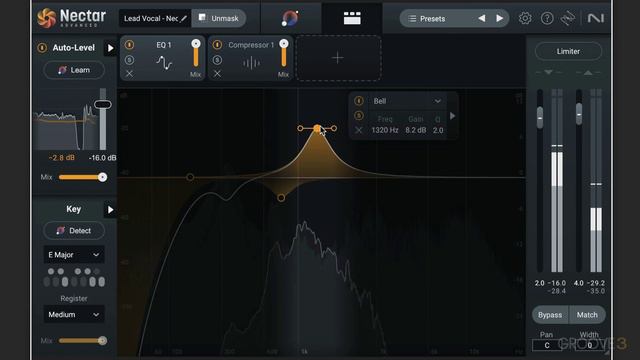Click the right Q handle of bell node

click(x=334, y=129)
